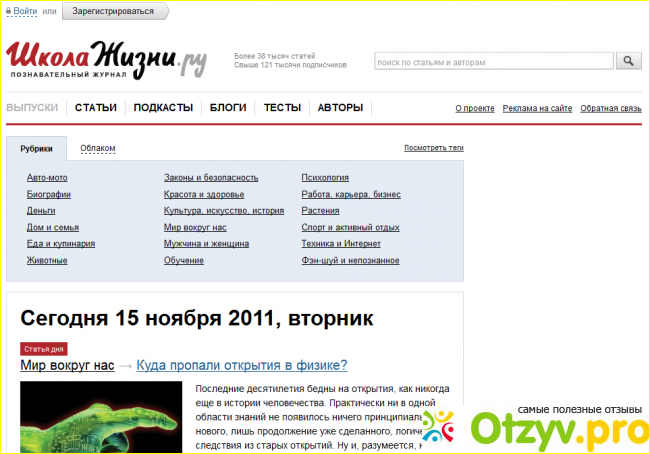Open the Реклама на сайте link
Image resolution: width=650 pixels, height=454 pixels.
point(537,108)
